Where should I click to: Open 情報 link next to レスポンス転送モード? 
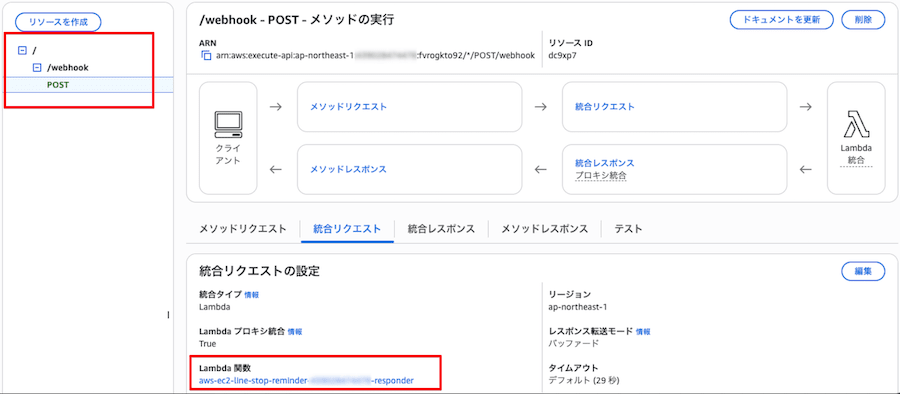click(643, 331)
